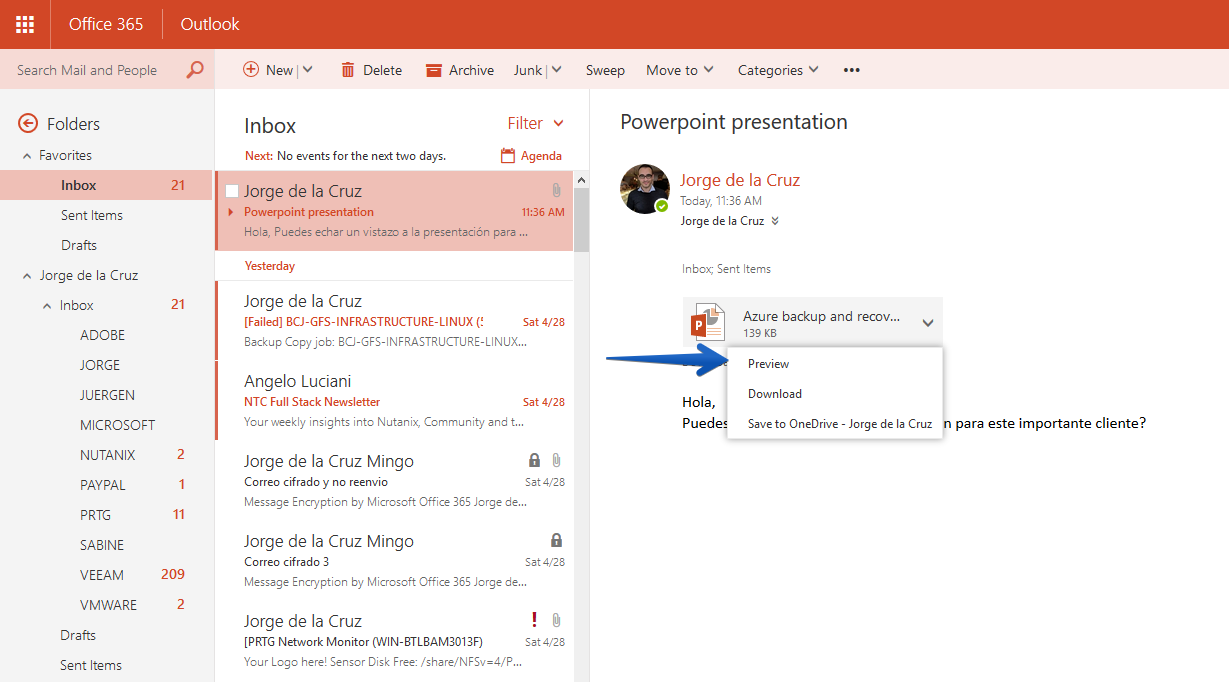Image resolution: width=1229 pixels, height=682 pixels.
Task: Collapse the Jorge de la Cruz mailbox
Action: (x=27, y=276)
